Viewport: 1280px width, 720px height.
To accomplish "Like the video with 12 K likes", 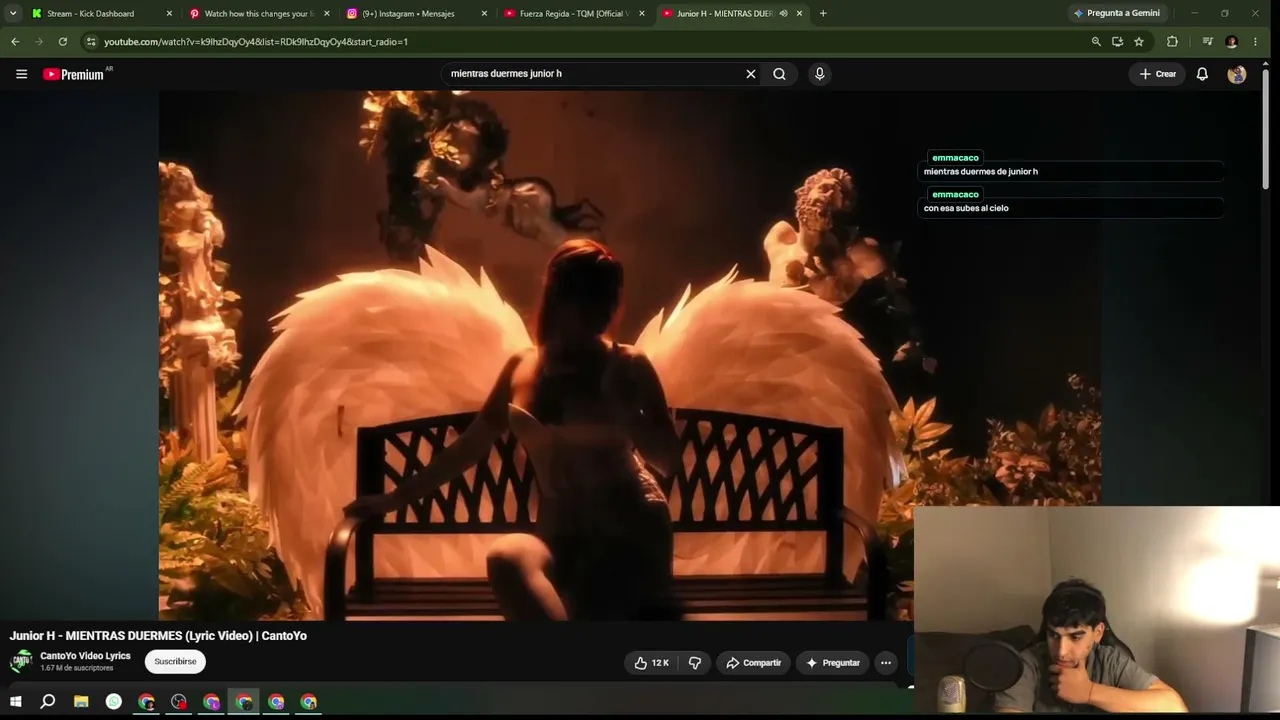I will [652, 663].
